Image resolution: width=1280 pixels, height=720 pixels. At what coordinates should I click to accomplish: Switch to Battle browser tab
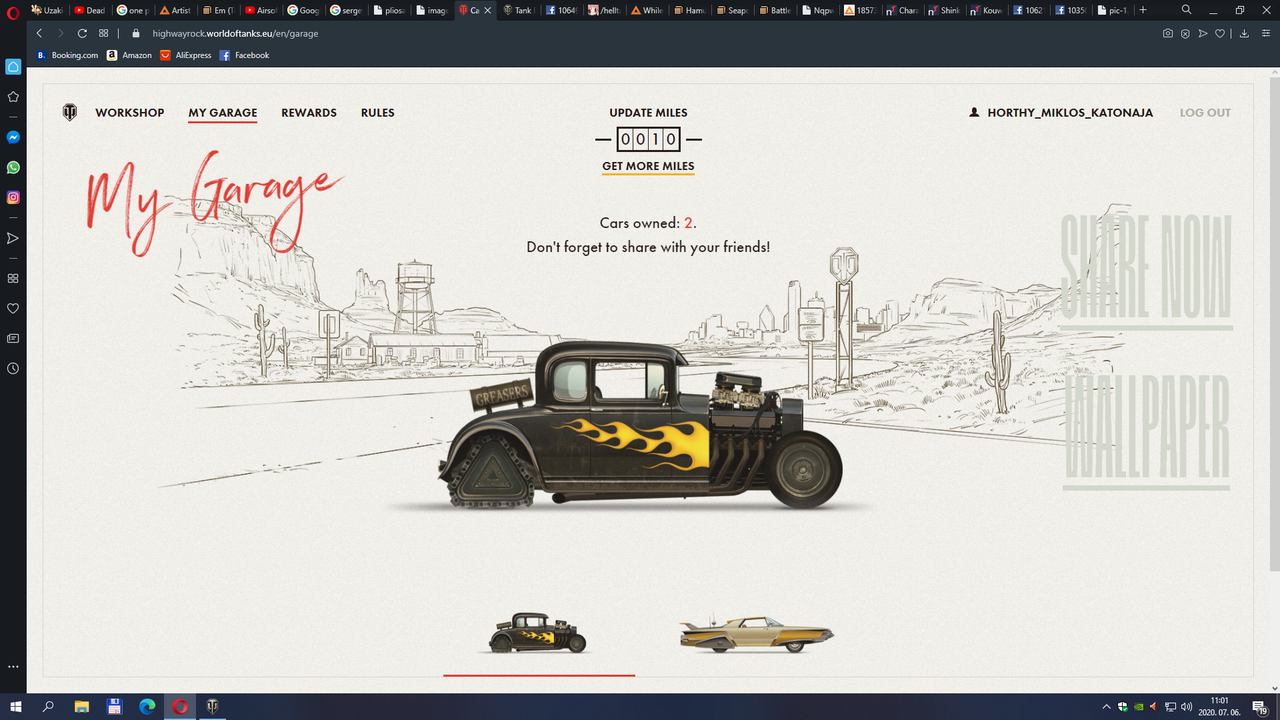coord(774,10)
